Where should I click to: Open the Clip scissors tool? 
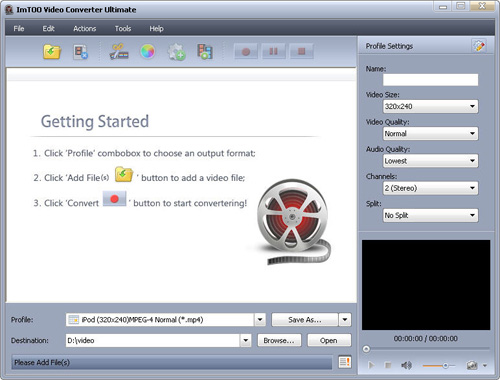[119, 52]
